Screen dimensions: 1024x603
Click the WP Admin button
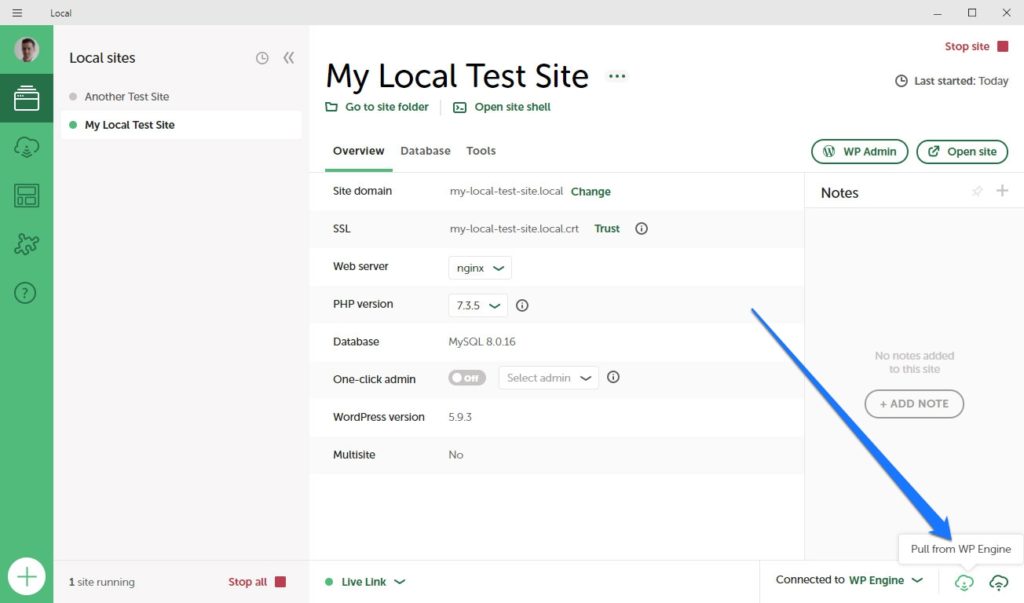coord(859,152)
